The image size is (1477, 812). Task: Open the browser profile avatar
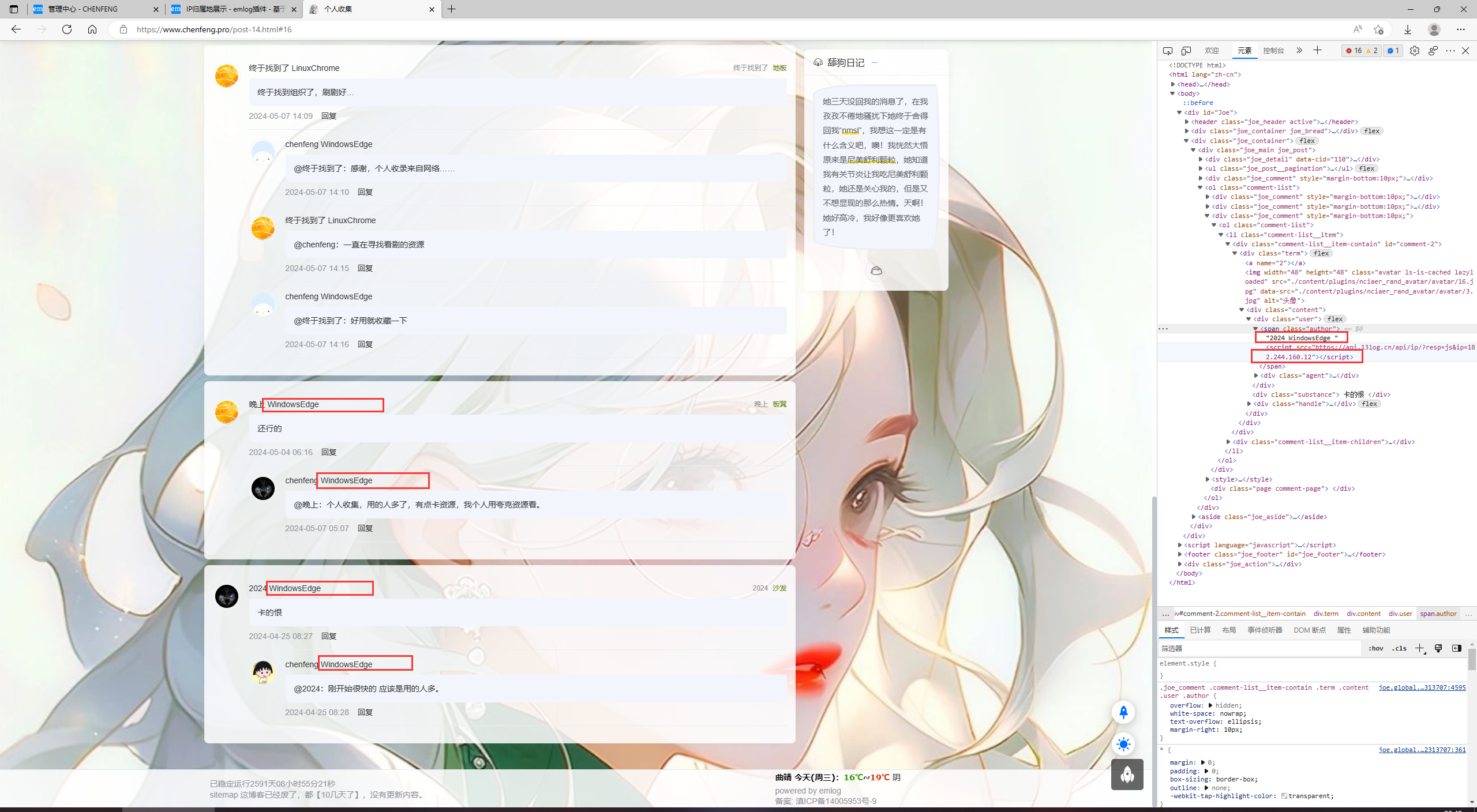click(1434, 29)
